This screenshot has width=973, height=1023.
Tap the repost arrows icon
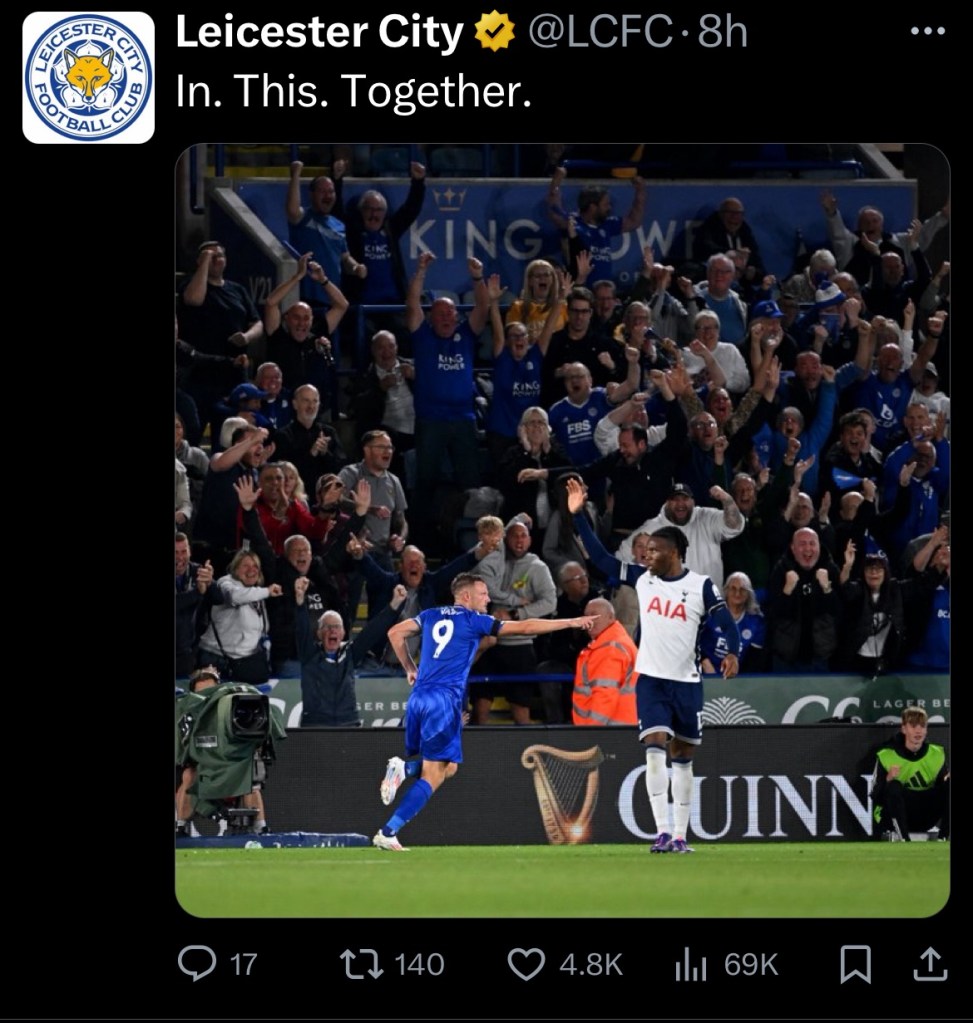point(358,963)
